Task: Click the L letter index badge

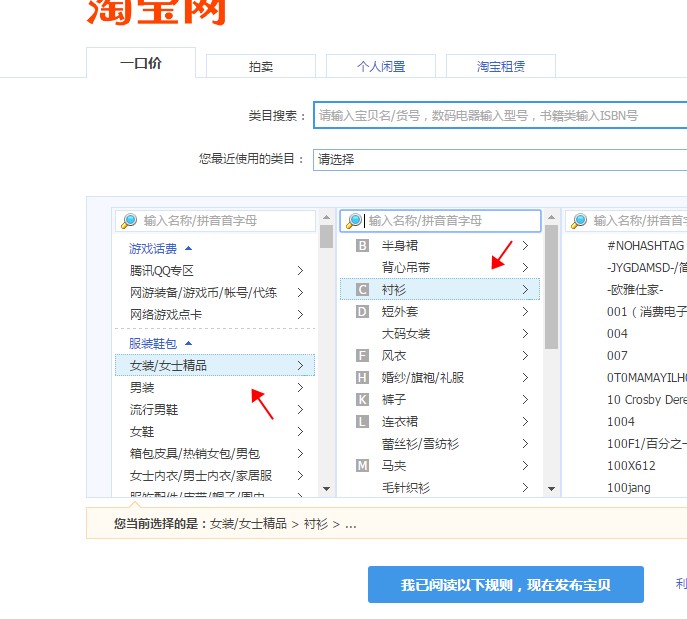Action: (x=362, y=422)
